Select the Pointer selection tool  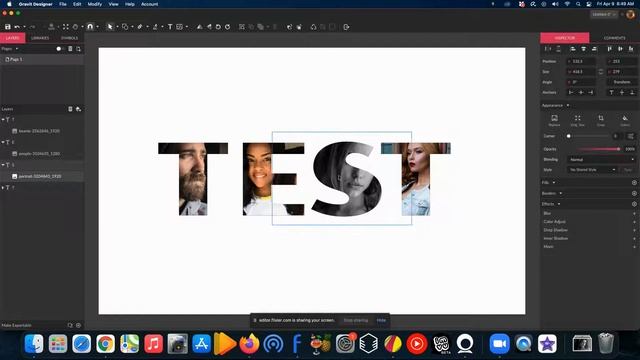109,27
